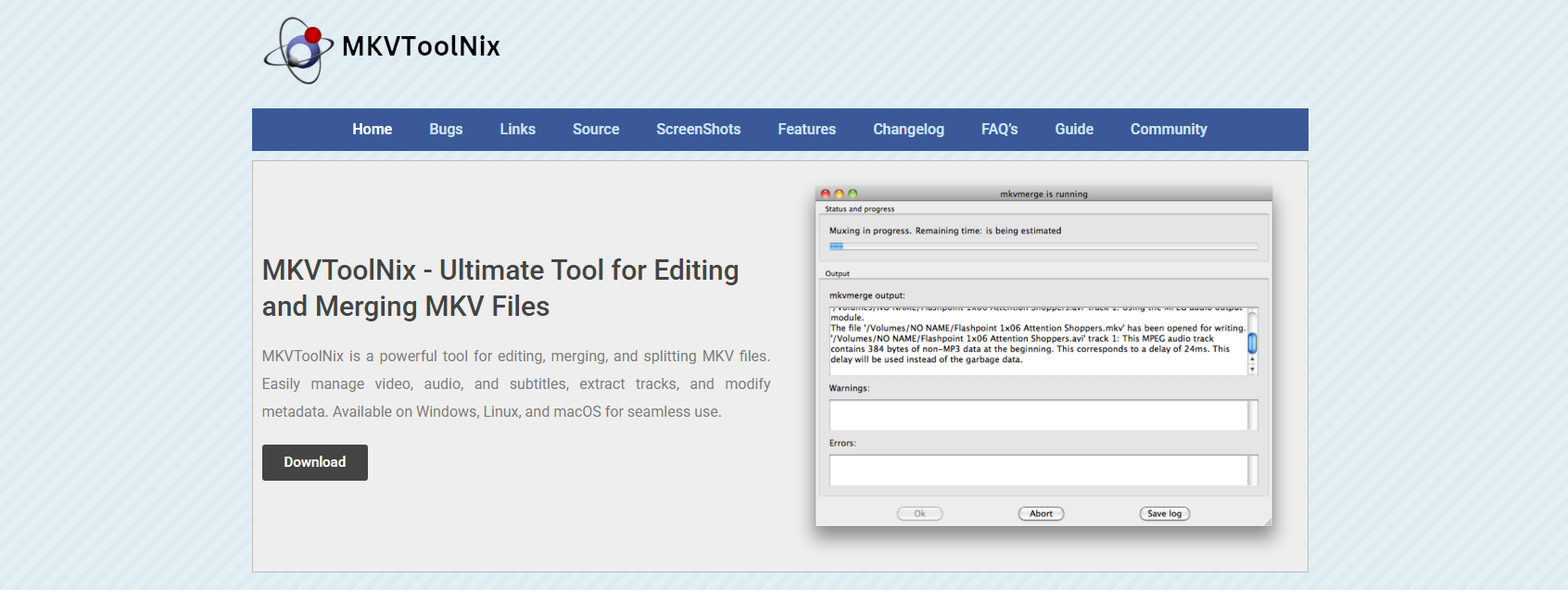Visit the Community page
The width and height of the screenshot is (1568, 590).
(1169, 130)
